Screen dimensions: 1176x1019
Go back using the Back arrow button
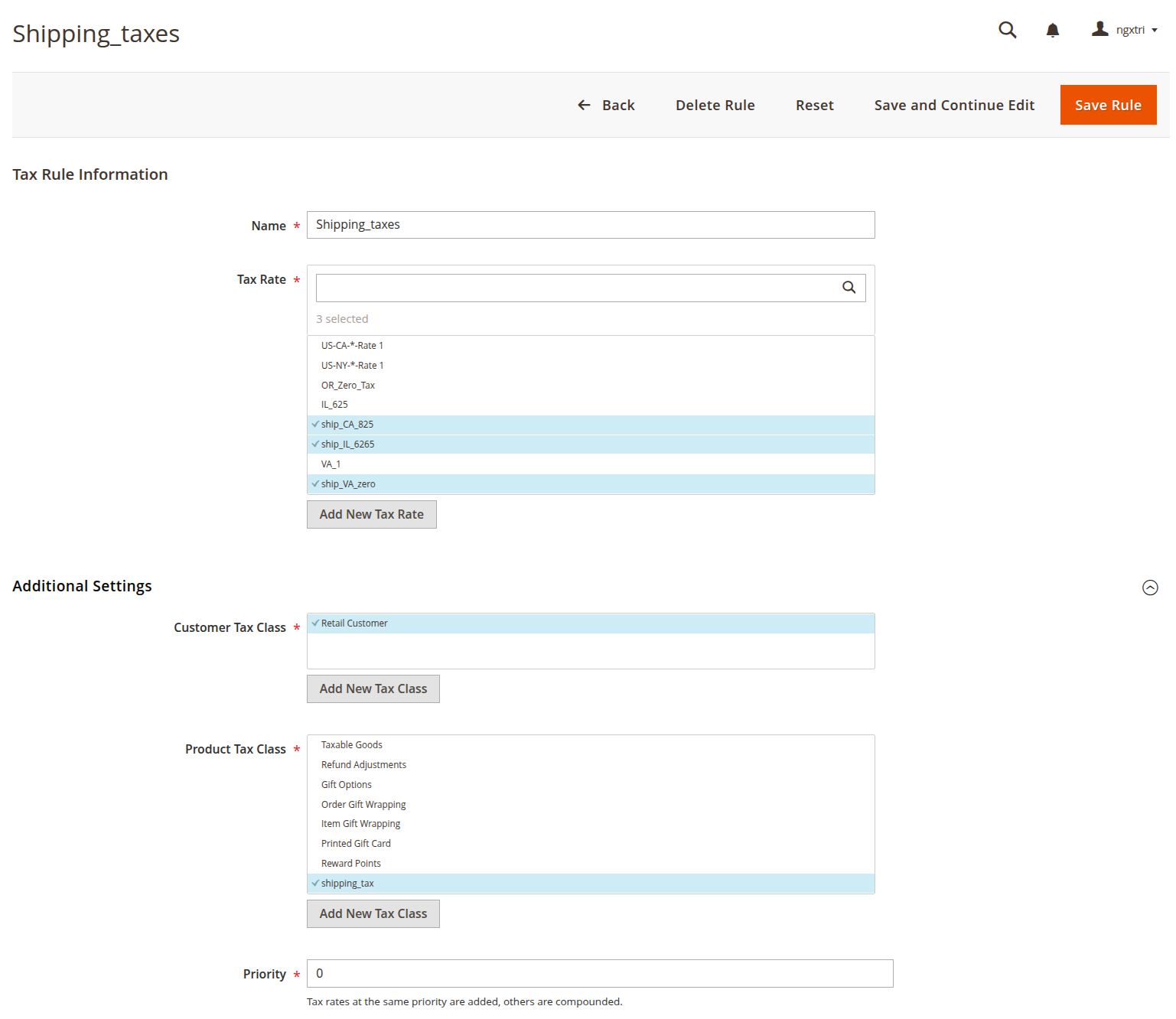[x=606, y=106]
